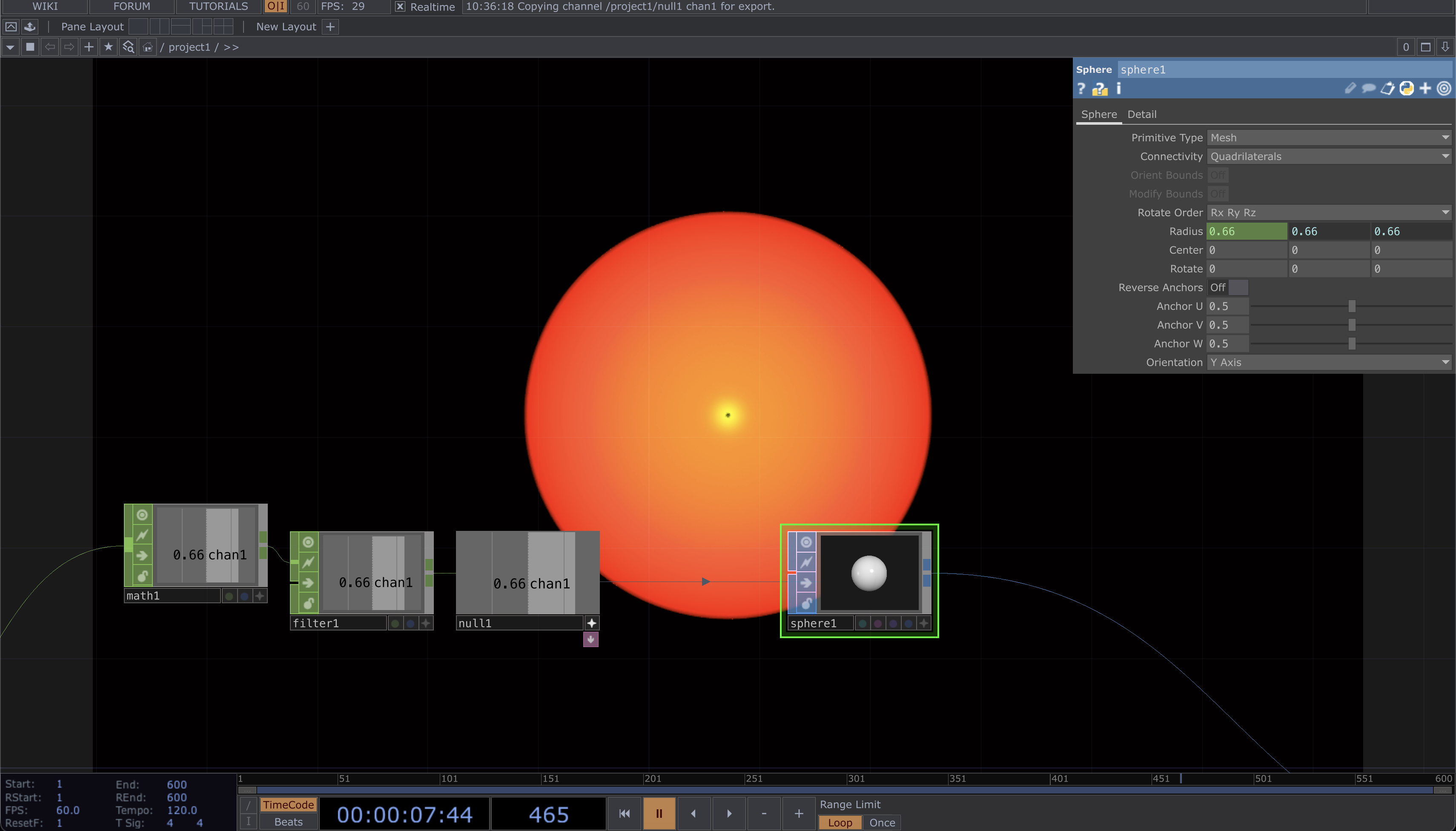Click the parameter help question mark icon
This screenshot has width=1456, height=831.
[x=1081, y=89]
